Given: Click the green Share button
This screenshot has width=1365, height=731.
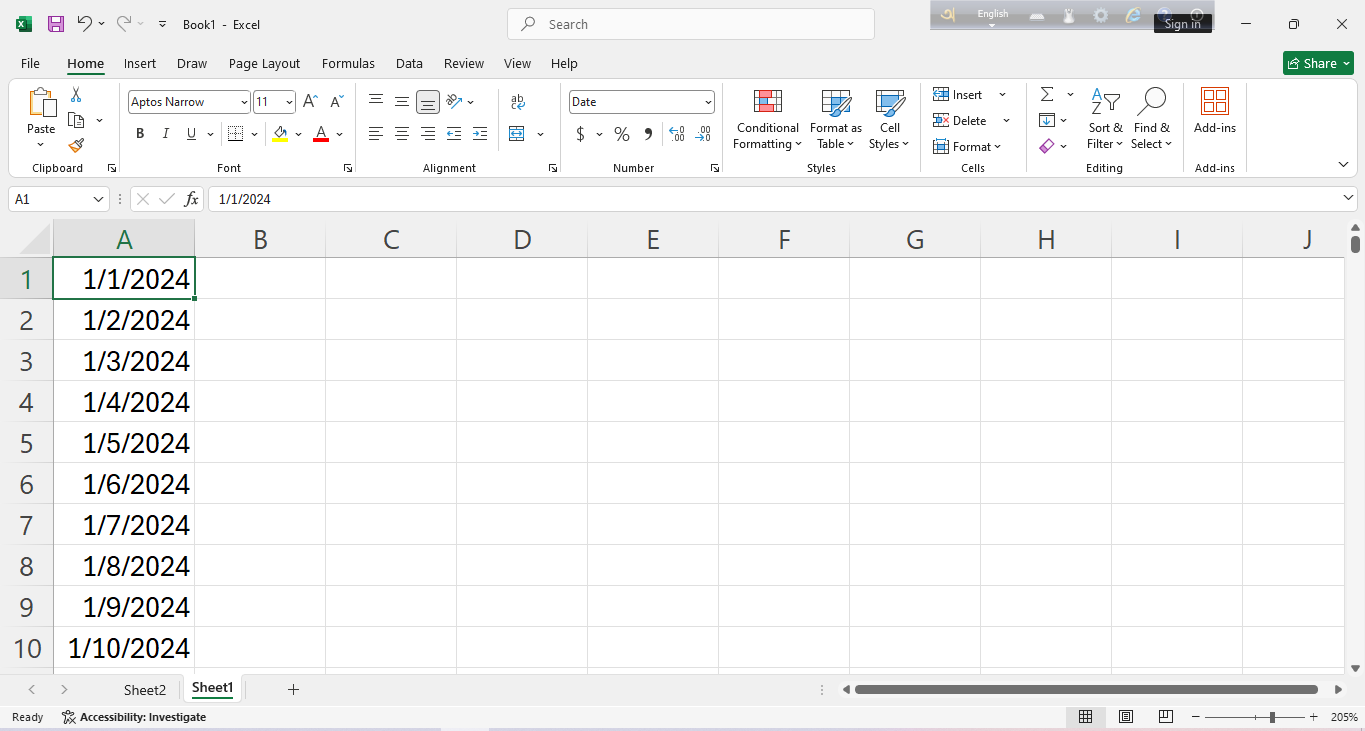Looking at the screenshot, I should [1317, 63].
